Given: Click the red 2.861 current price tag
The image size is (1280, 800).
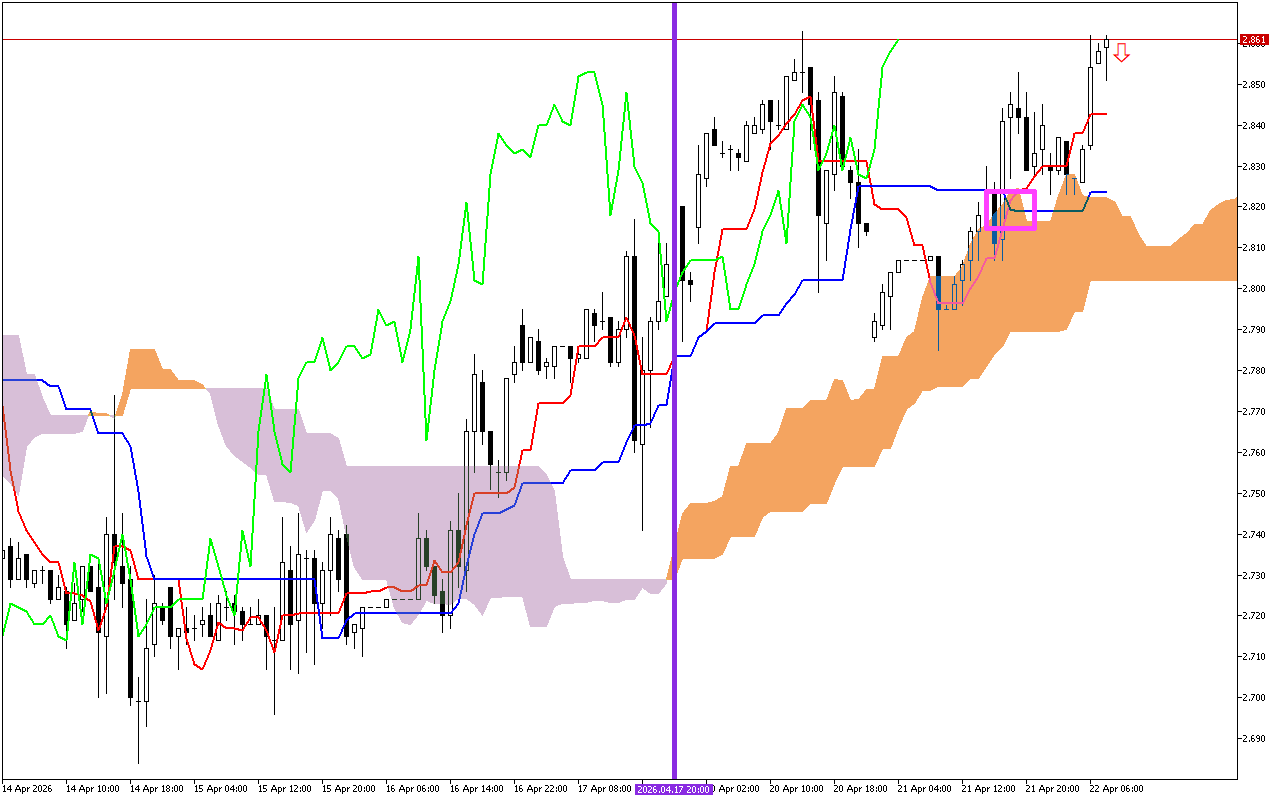Looking at the screenshot, I should point(1253,40).
